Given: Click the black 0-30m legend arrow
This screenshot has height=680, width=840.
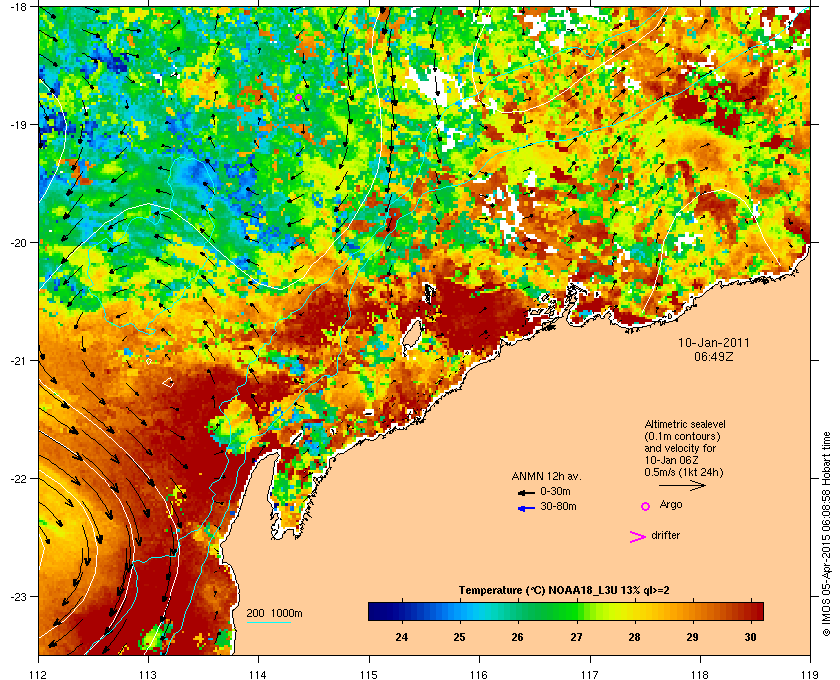Looking at the screenshot, I should pyautogui.click(x=527, y=492).
